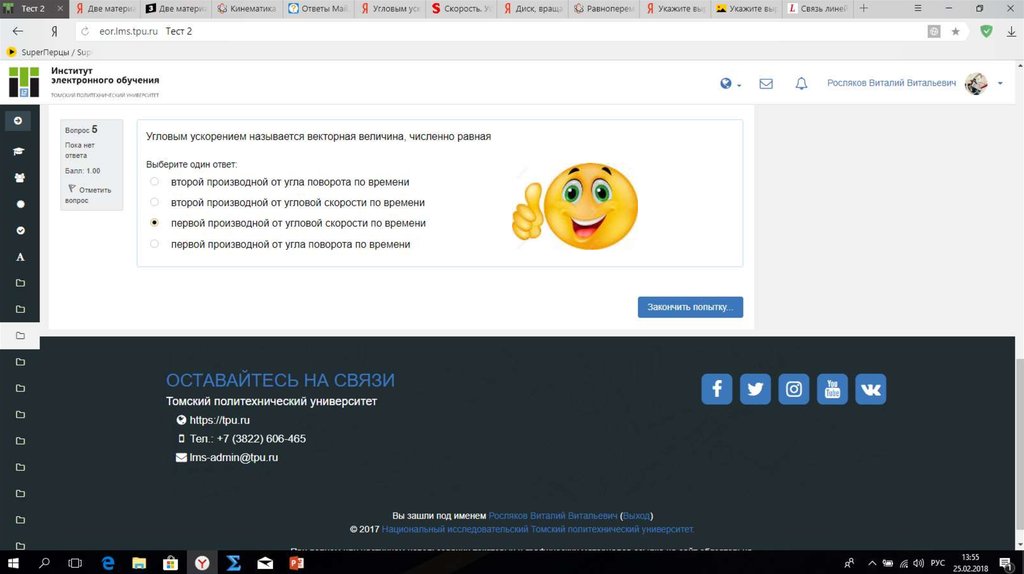Image resolution: width=1024 pixels, height=574 pixels.
Task: Open new browser tab with plus
Action: point(864,8)
